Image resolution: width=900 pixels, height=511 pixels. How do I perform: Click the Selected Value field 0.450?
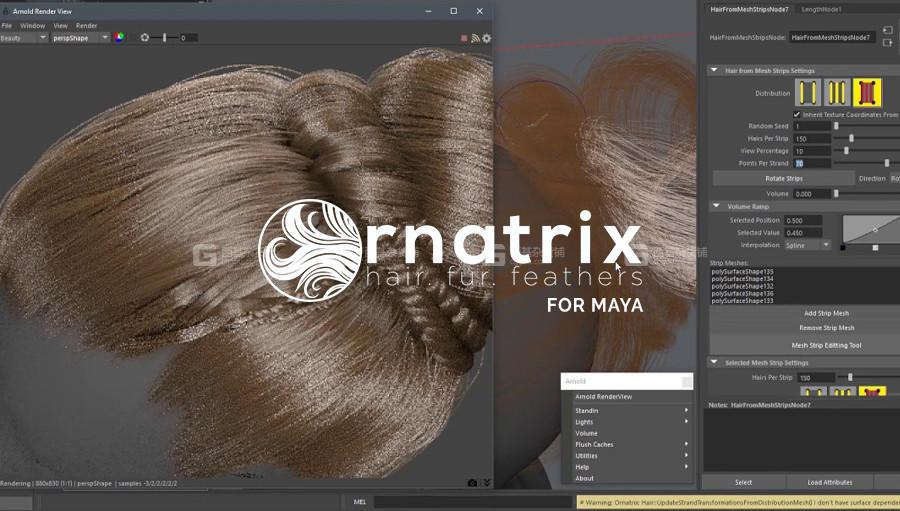[x=803, y=233]
